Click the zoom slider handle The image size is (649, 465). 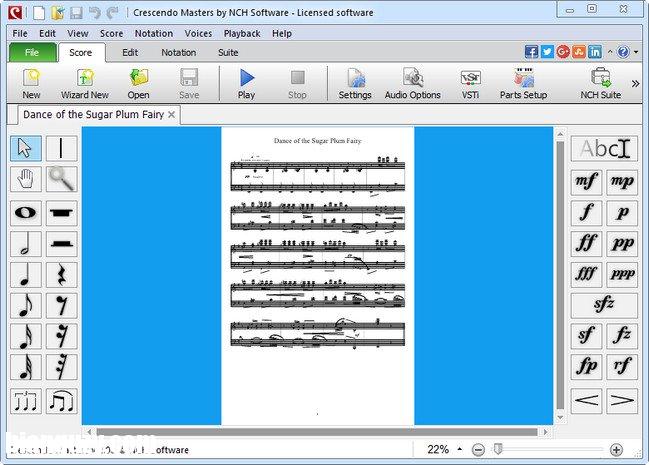[x=498, y=449]
